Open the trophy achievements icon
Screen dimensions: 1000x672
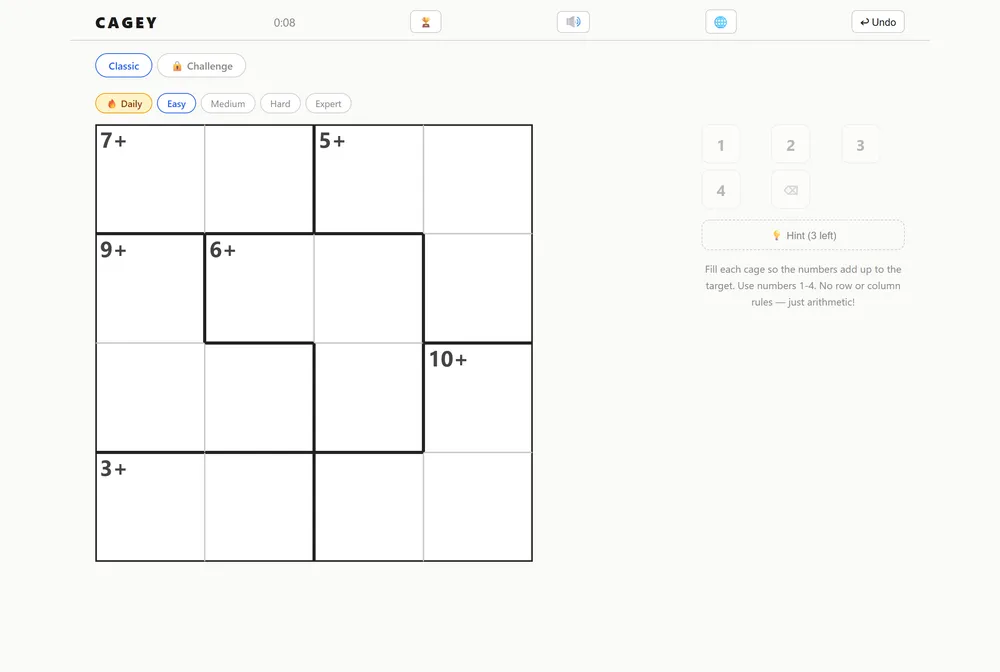coord(425,22)
